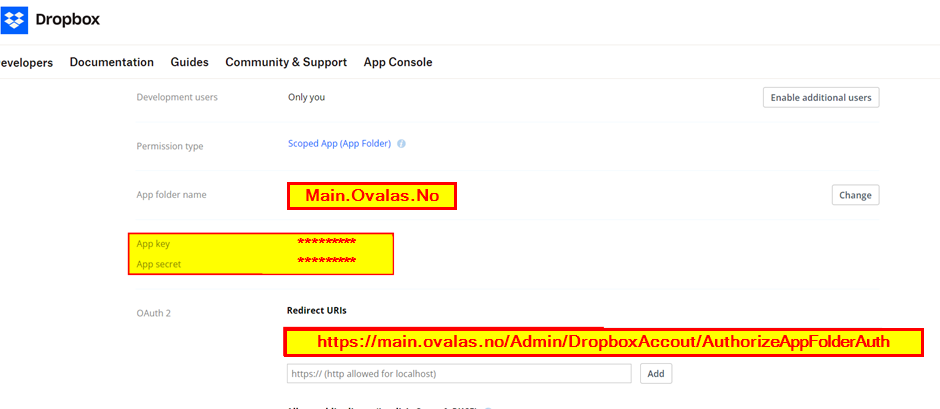Screen dimensions: 940x409
Task: Open the Scoped App (App Folder) link
Action: [x=339, y=144]
